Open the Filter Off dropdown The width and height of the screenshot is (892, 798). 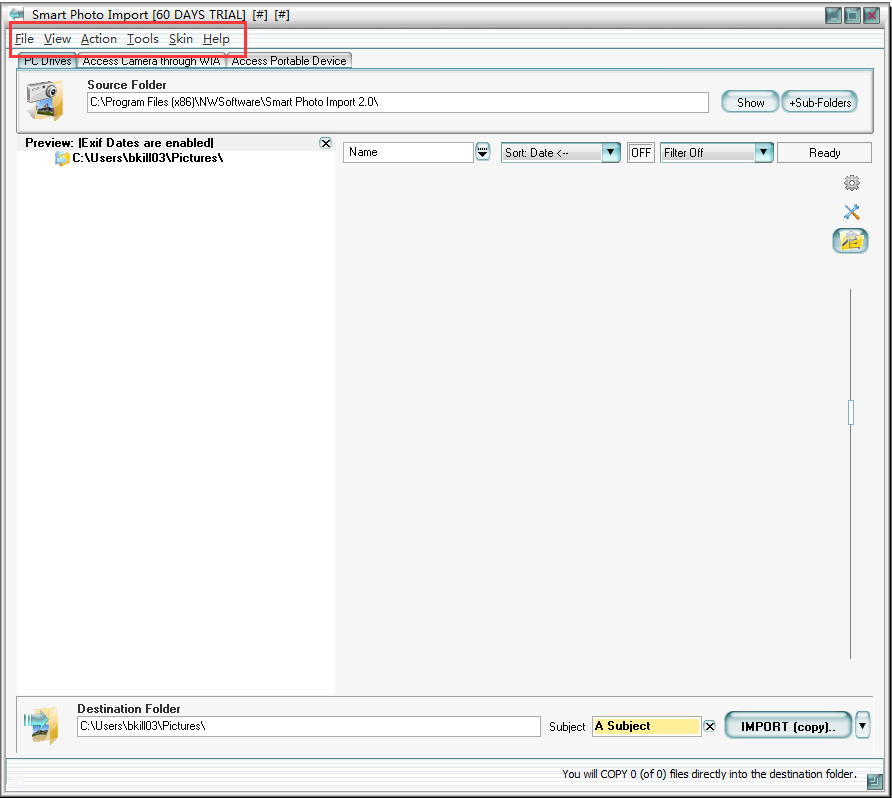point(716,152)
